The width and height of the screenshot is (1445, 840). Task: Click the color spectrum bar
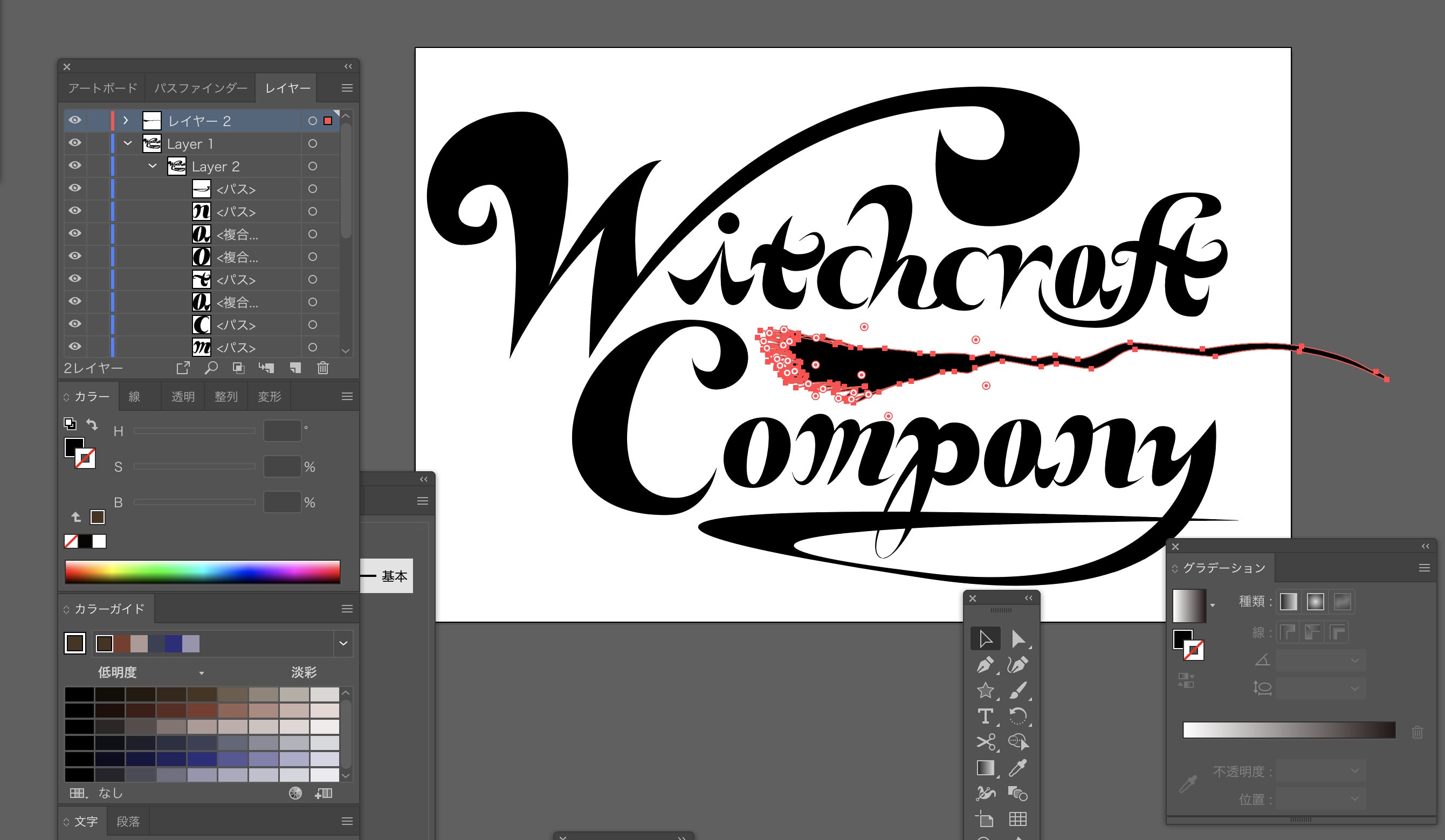tap(202, 572)
